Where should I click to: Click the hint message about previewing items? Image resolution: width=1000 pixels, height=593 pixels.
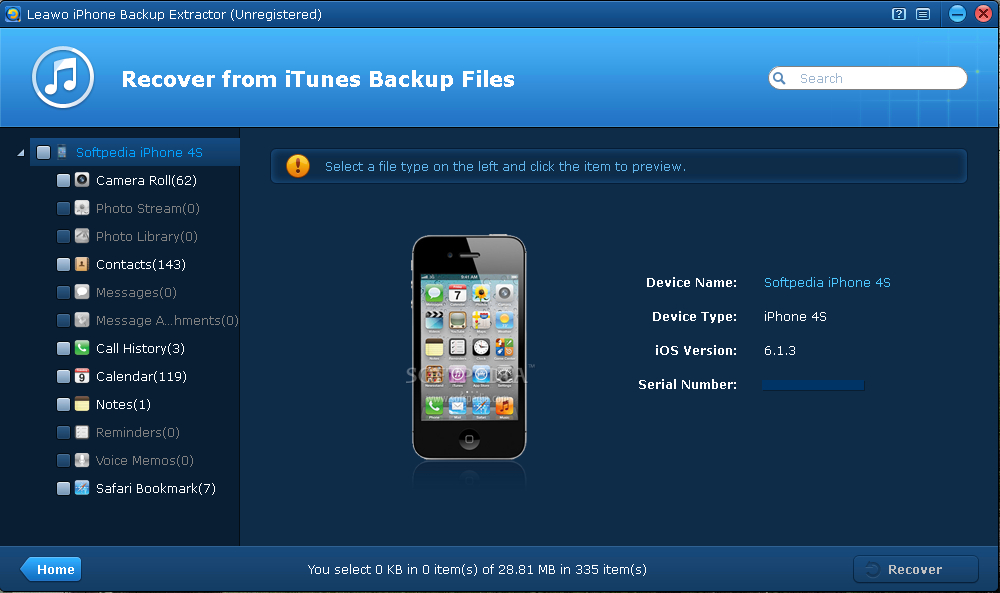pyautogui.click(x=506, y=166)
